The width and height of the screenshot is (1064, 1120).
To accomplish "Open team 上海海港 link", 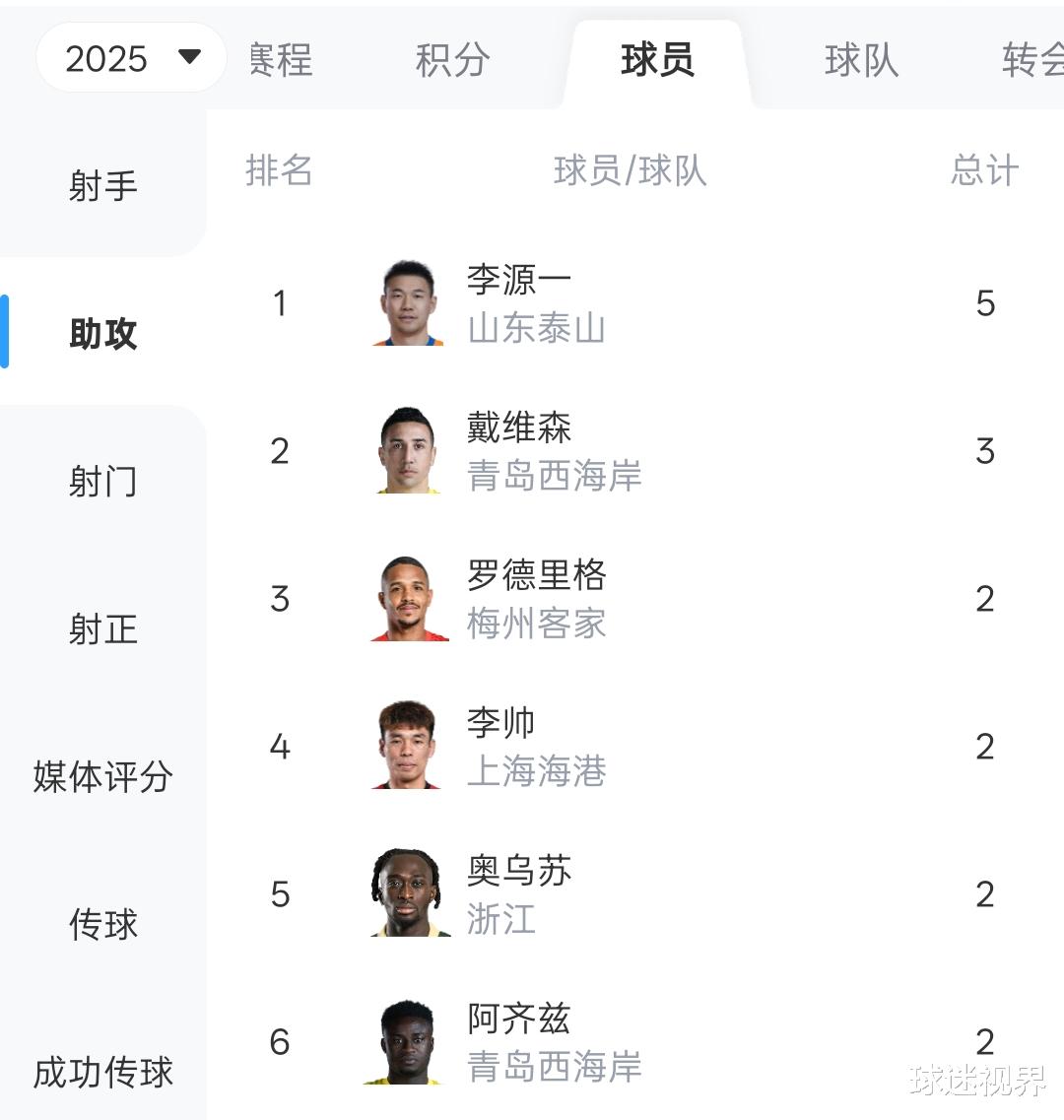I will [536, 771].
